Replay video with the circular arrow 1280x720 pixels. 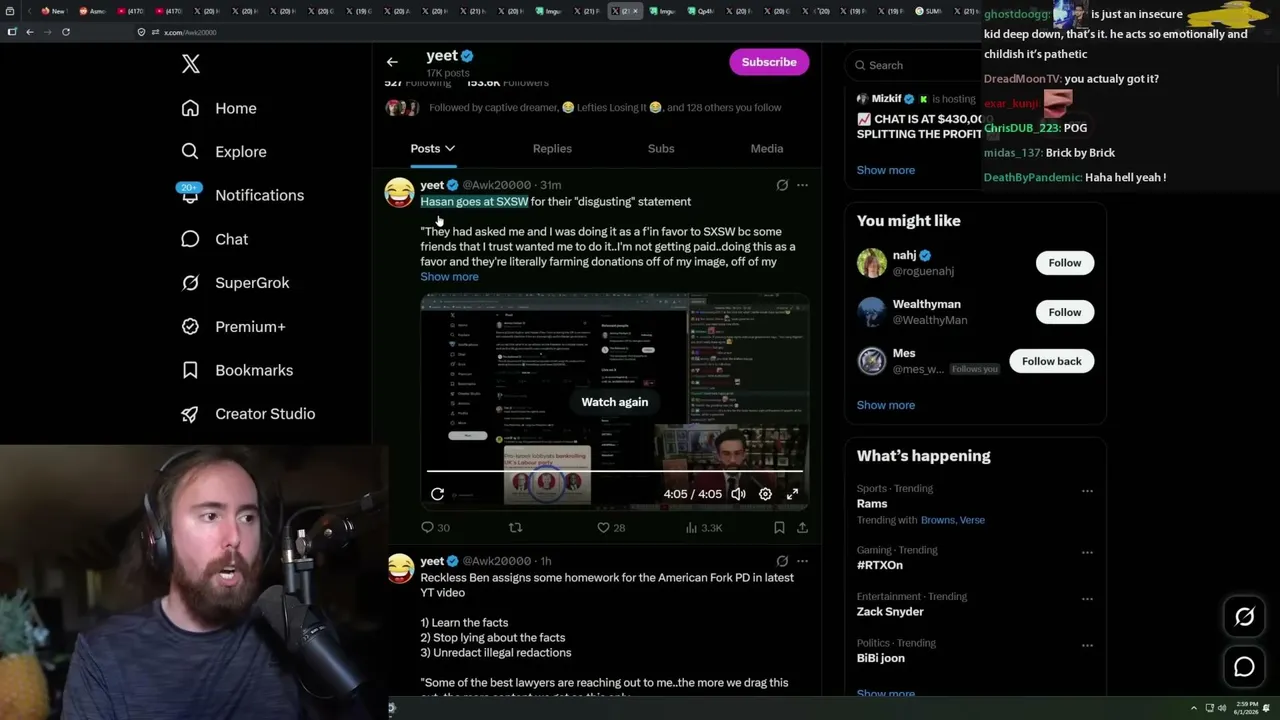click(437, 494)
